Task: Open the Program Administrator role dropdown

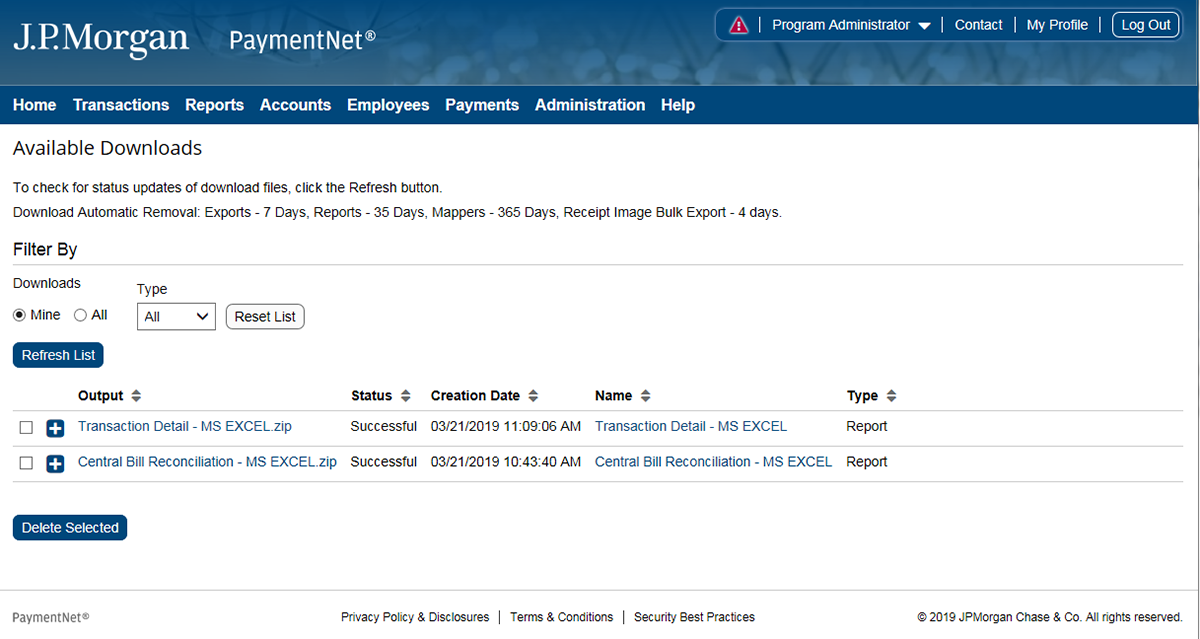Action: coord(851,25)
